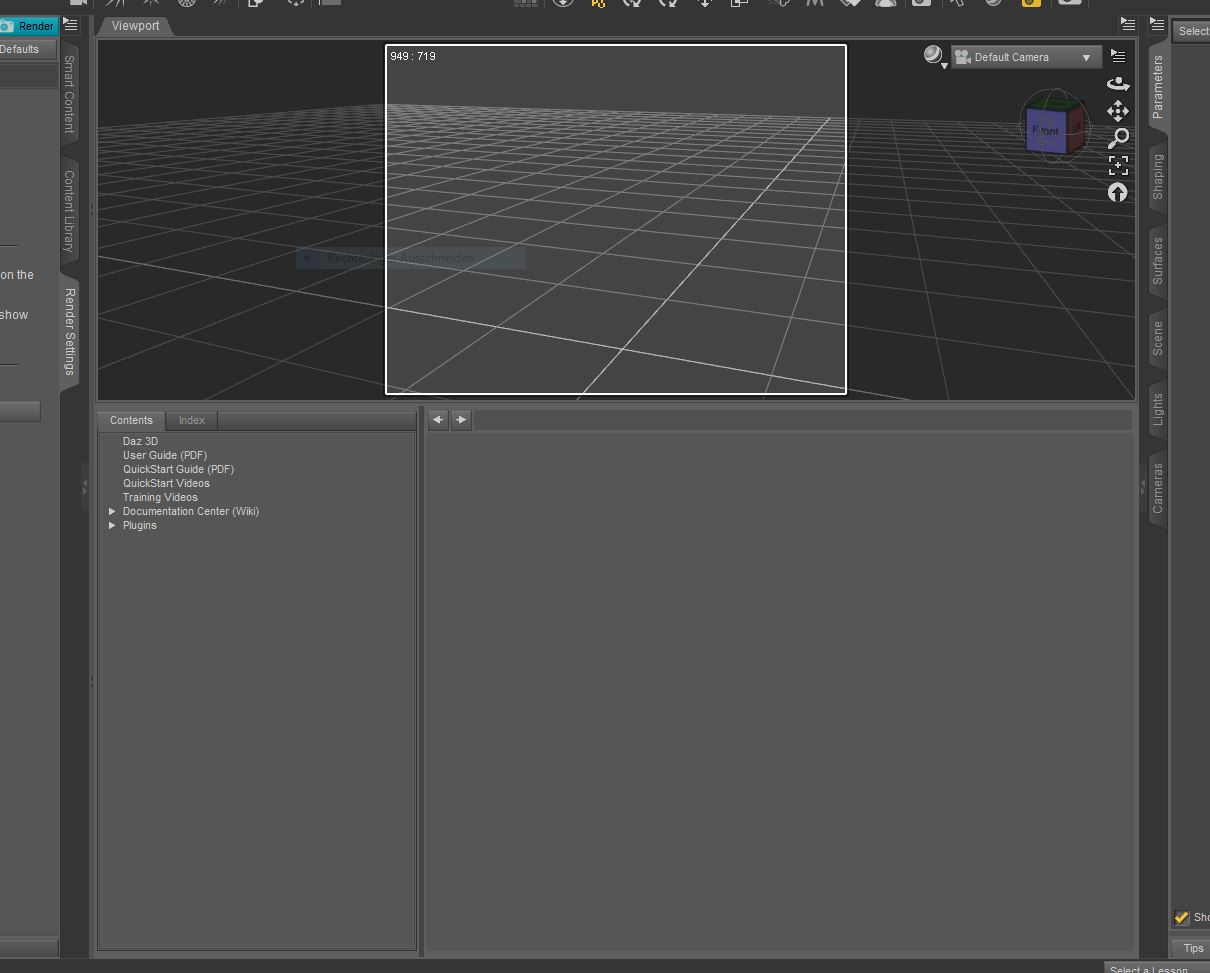
Task: Click the reset camera up-arrow icon
Action: tap(1118, 192)
